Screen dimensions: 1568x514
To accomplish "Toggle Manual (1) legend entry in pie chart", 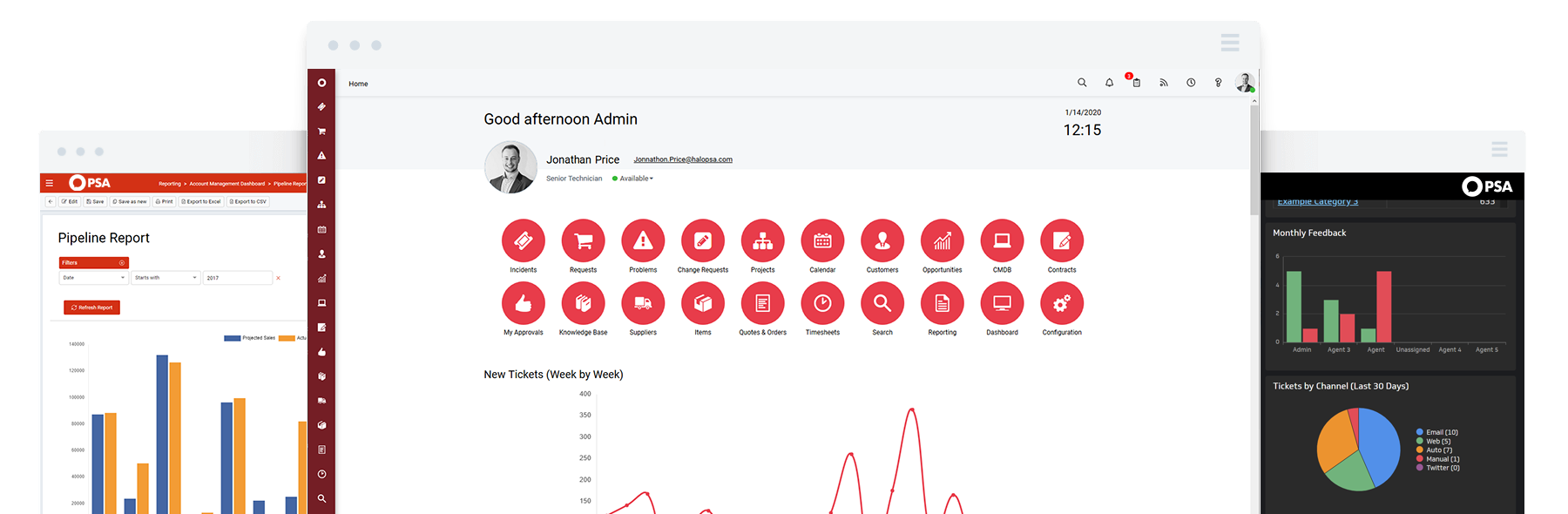I will click(1437, 459).
